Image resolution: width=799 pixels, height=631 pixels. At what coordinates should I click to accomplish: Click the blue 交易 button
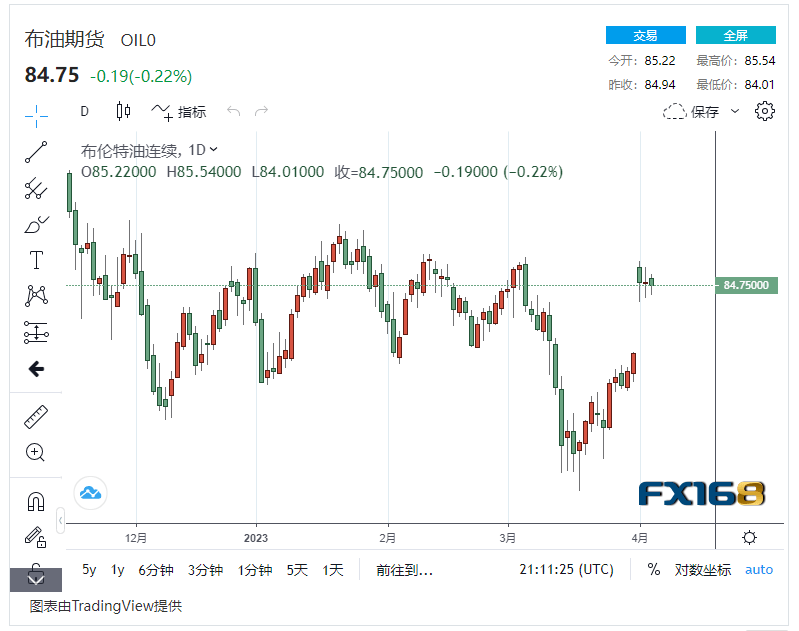click(645, 35)
